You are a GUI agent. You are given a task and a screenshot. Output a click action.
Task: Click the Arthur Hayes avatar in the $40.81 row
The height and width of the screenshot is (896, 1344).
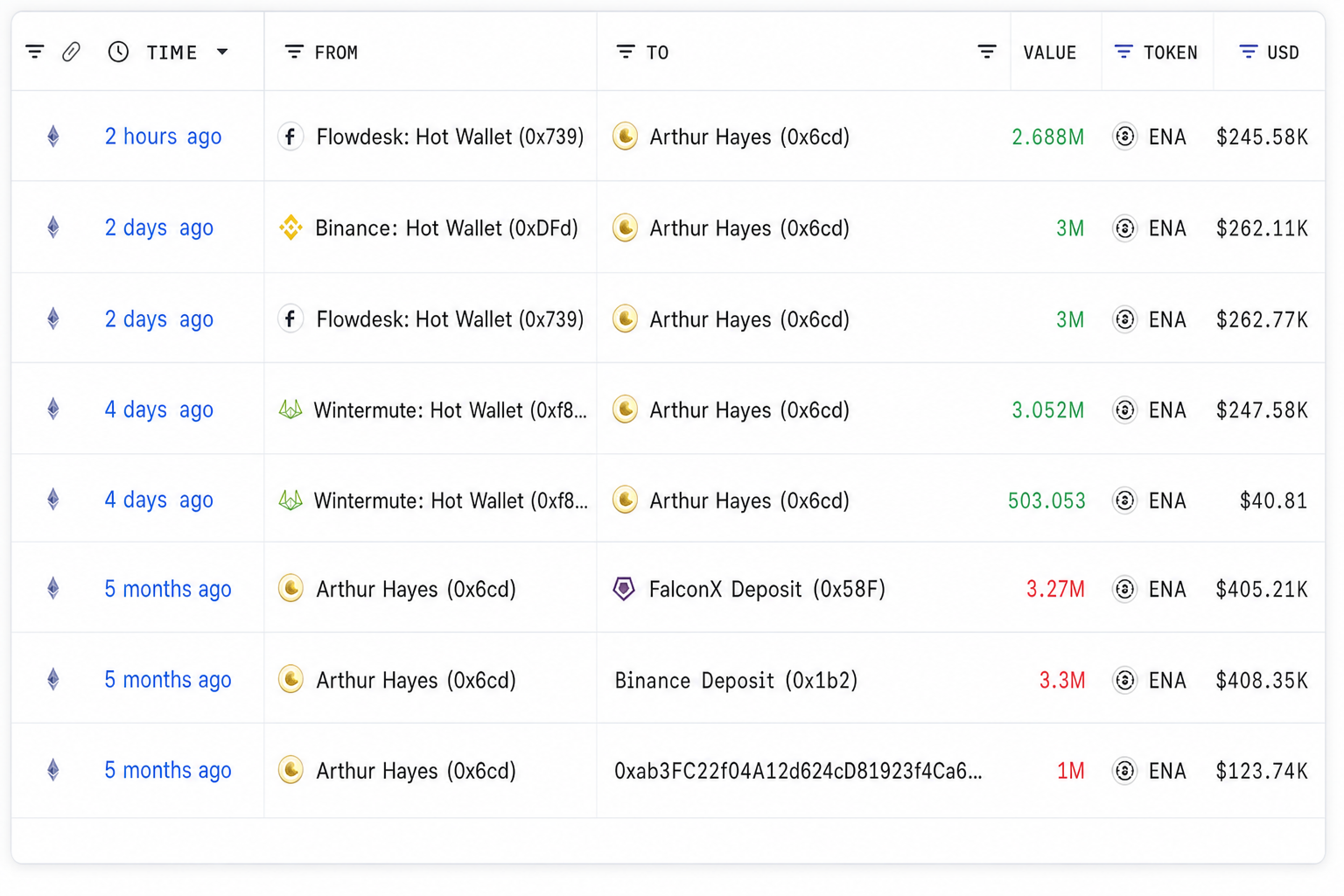625,500
